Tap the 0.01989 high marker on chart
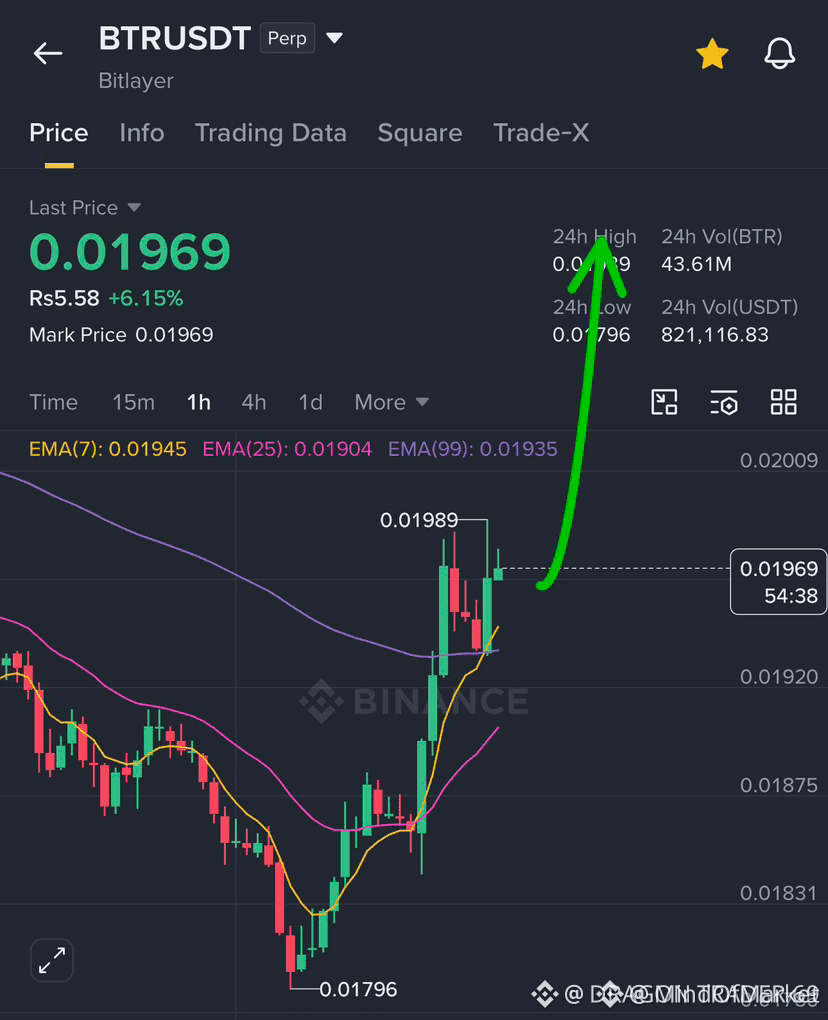Image resolution: width=828 pixels, height=1020 pixels. pos(419,520)
